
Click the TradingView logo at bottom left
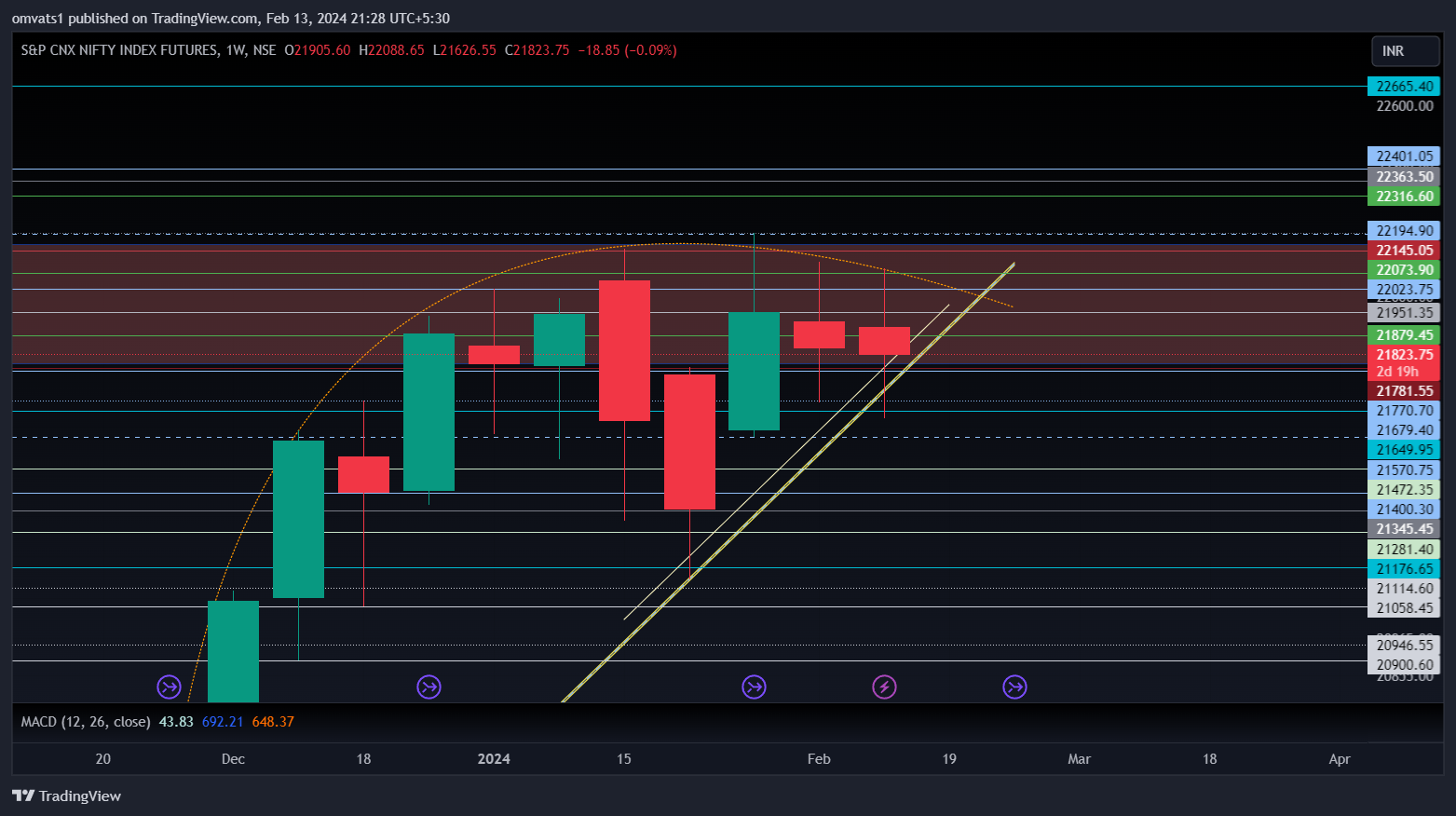tap(66, 796)
